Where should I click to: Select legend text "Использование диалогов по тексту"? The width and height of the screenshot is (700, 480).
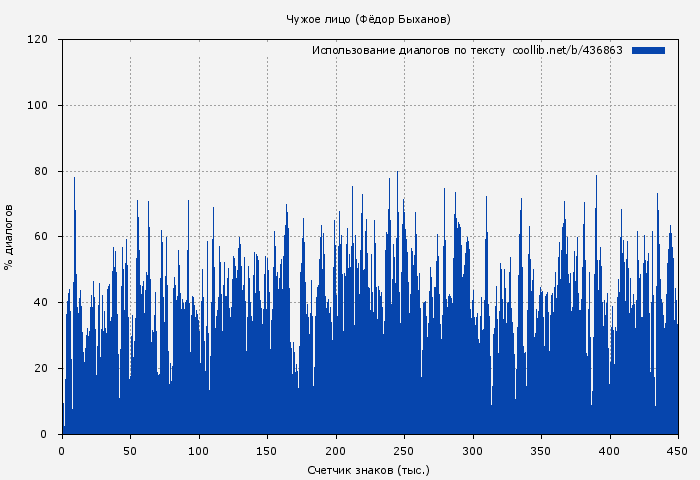pos(408,50)
